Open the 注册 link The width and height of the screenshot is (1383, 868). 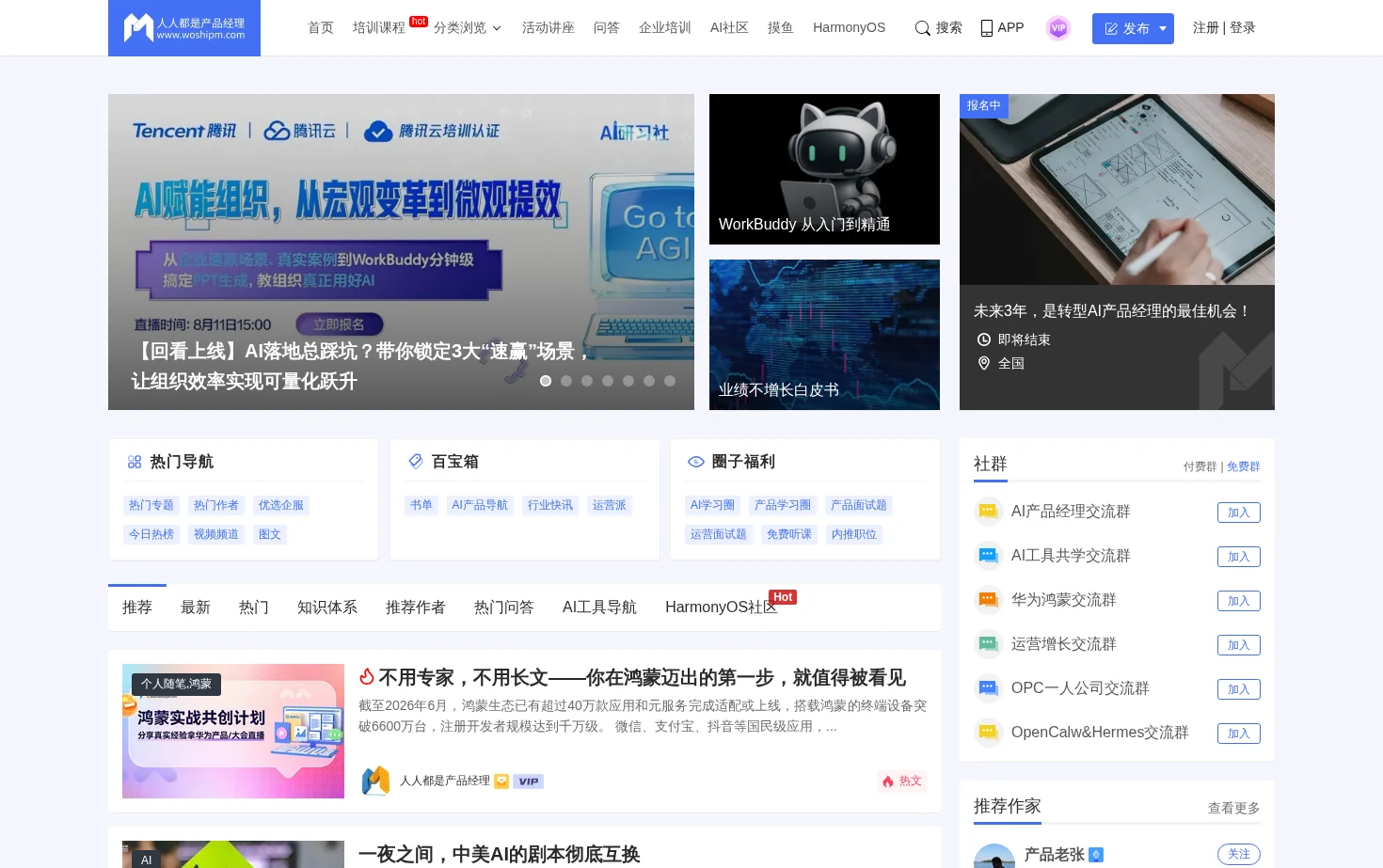[x=1206, y=28]
